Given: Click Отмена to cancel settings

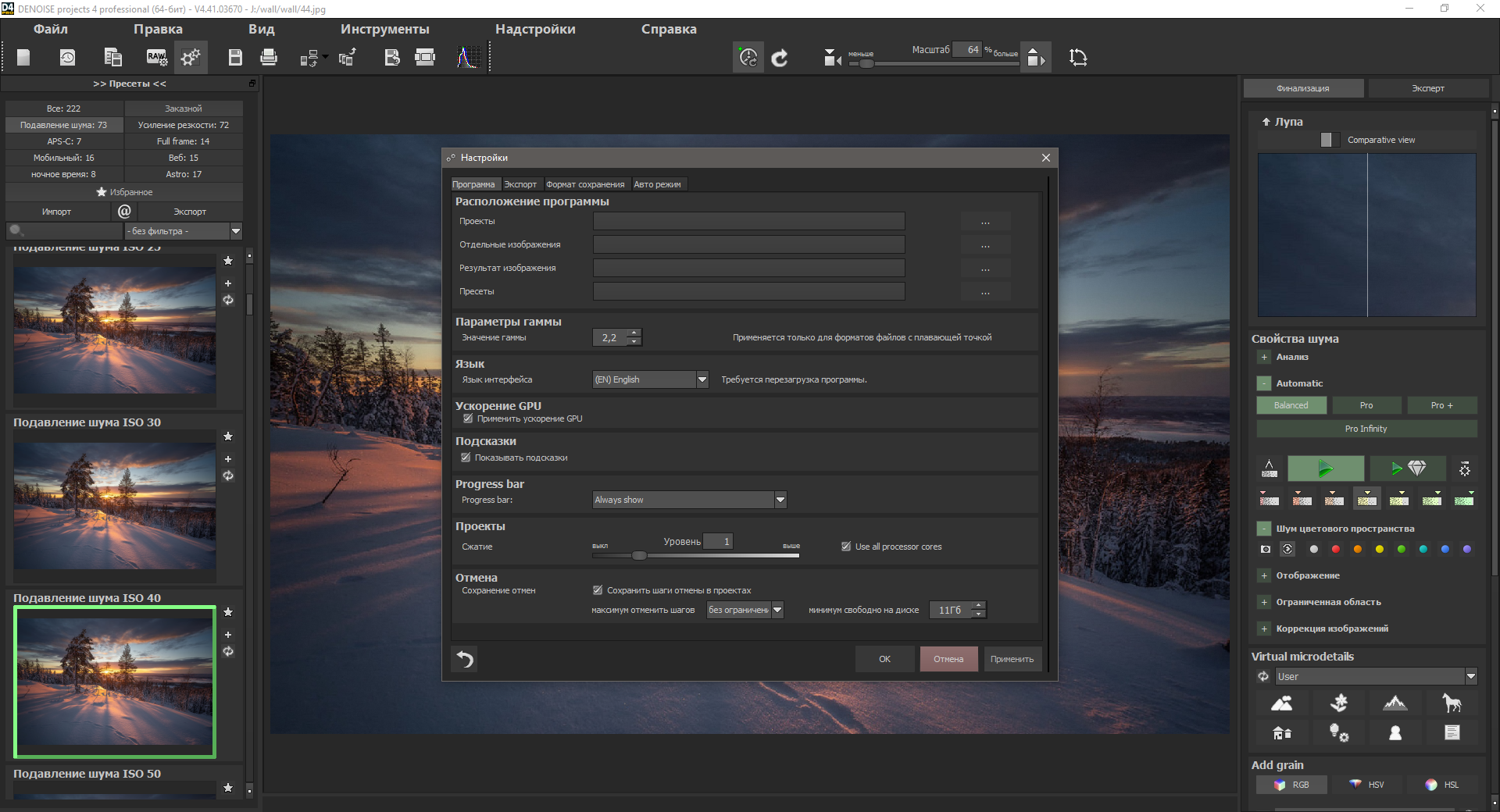Looking at the screenshot, I should pyautogui.click(x=948, y=659).
